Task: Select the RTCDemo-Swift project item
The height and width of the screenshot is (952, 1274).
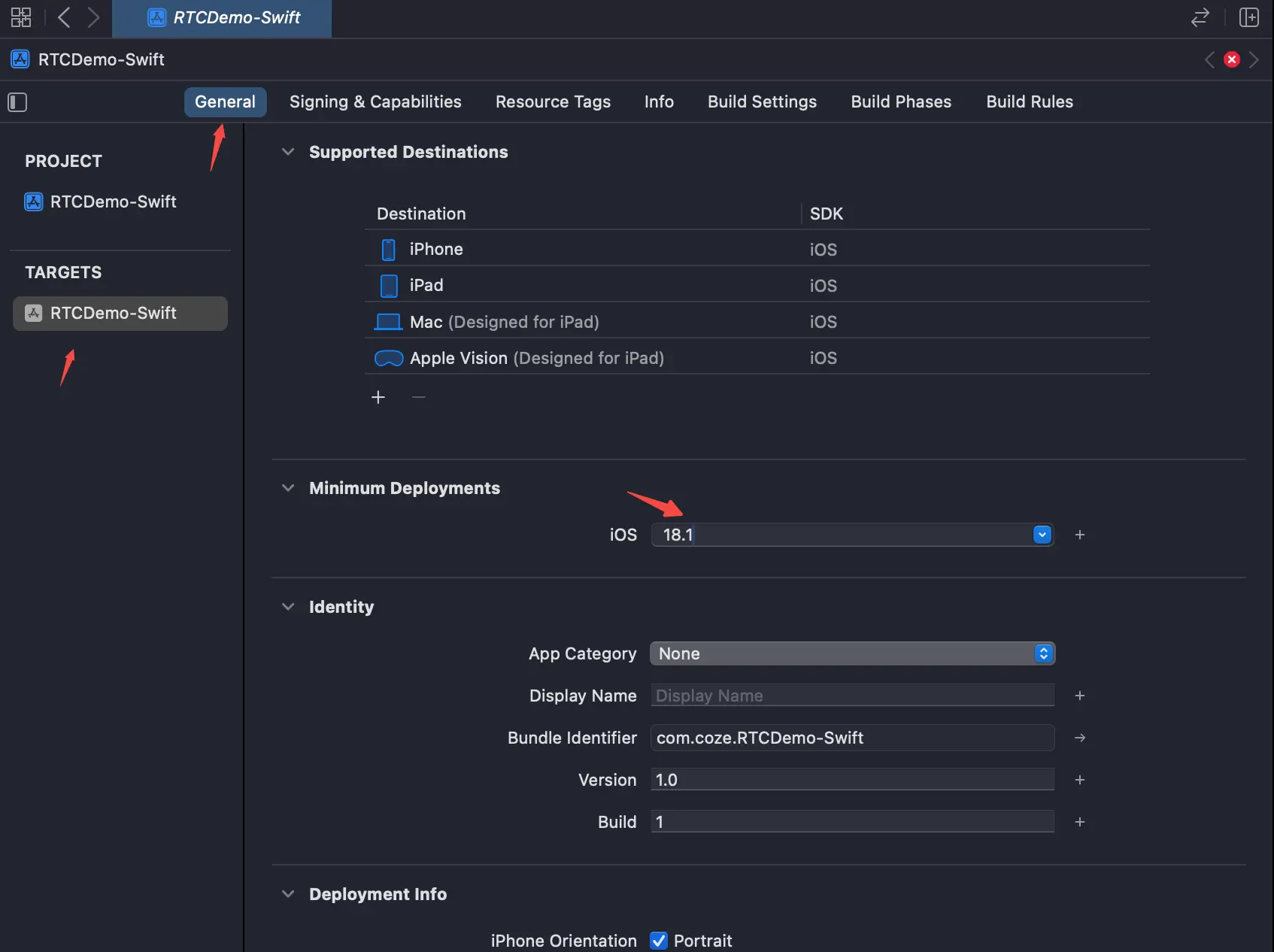Action: tap(101, 202)
